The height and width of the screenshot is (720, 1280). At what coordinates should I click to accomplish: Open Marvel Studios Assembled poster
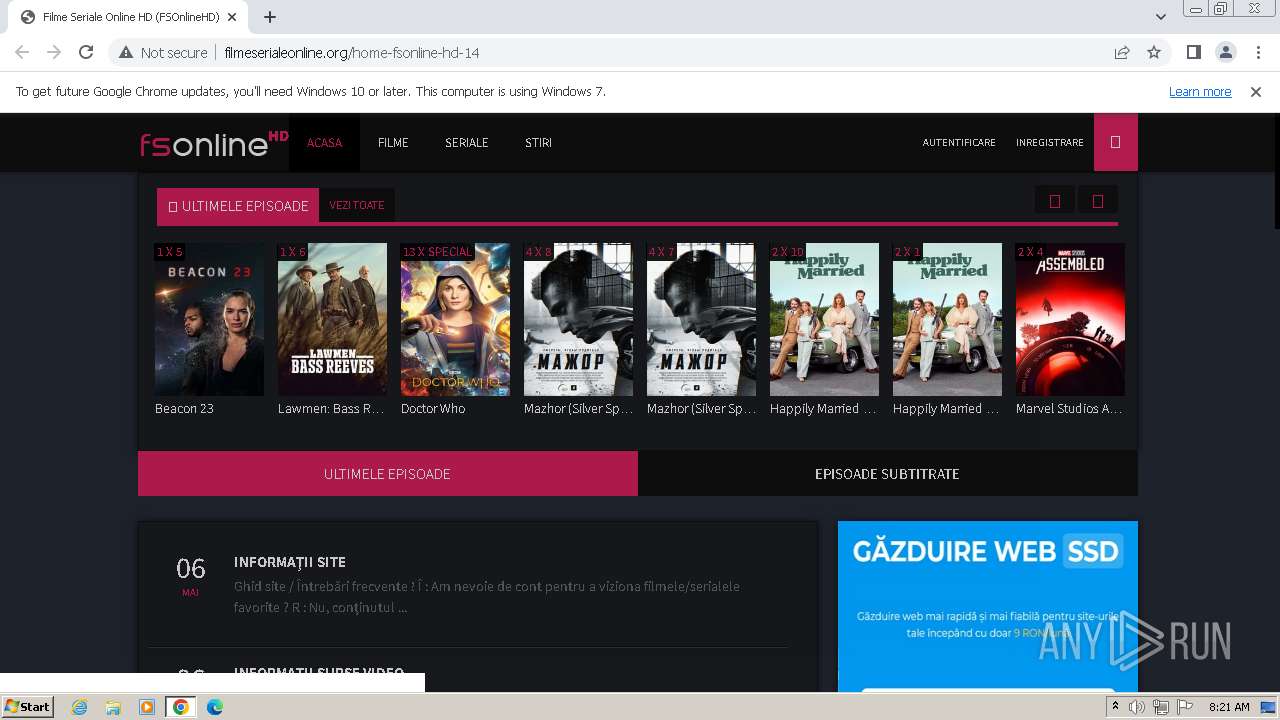click(x=1070, y=319)
